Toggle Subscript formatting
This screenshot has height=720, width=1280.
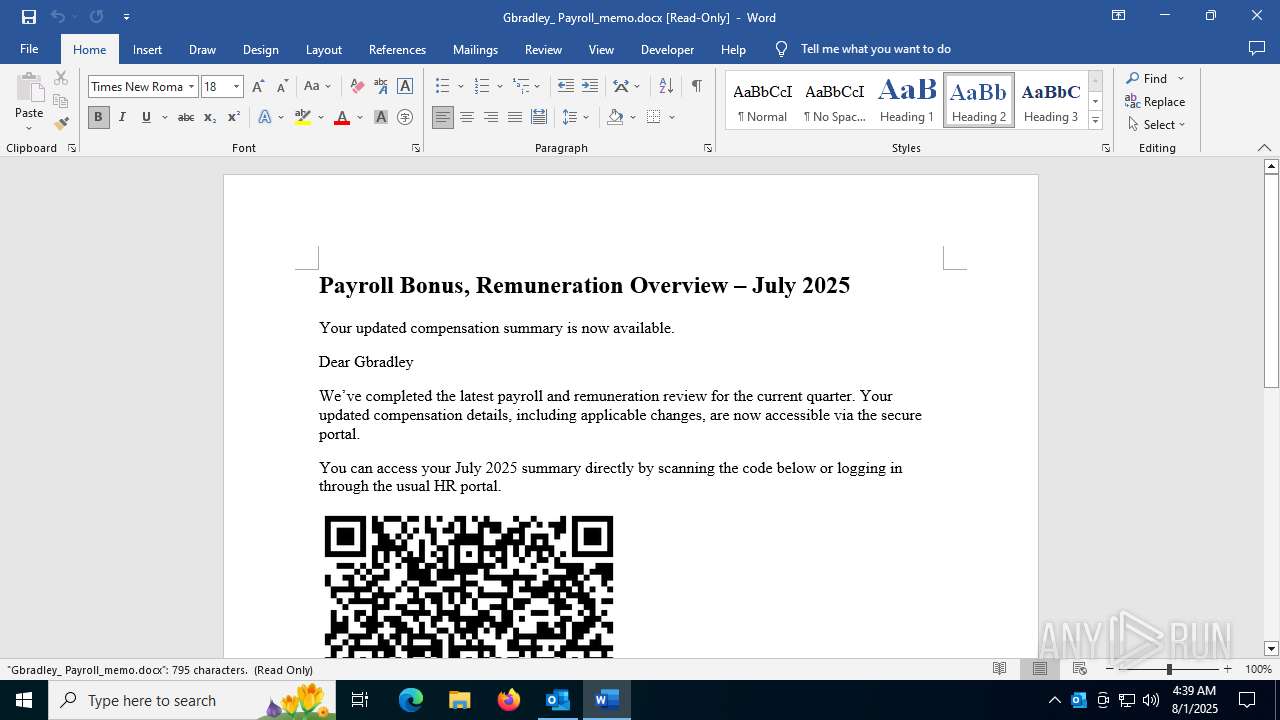pyautogui.click(x=210, y=118)
